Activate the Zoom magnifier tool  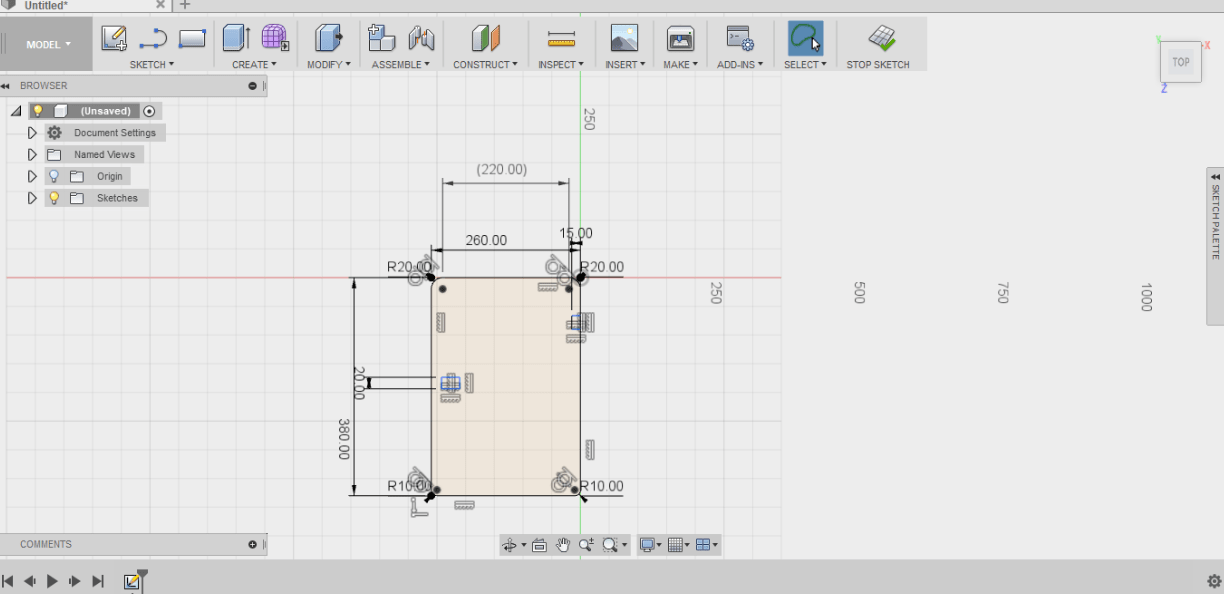(586, 545)
